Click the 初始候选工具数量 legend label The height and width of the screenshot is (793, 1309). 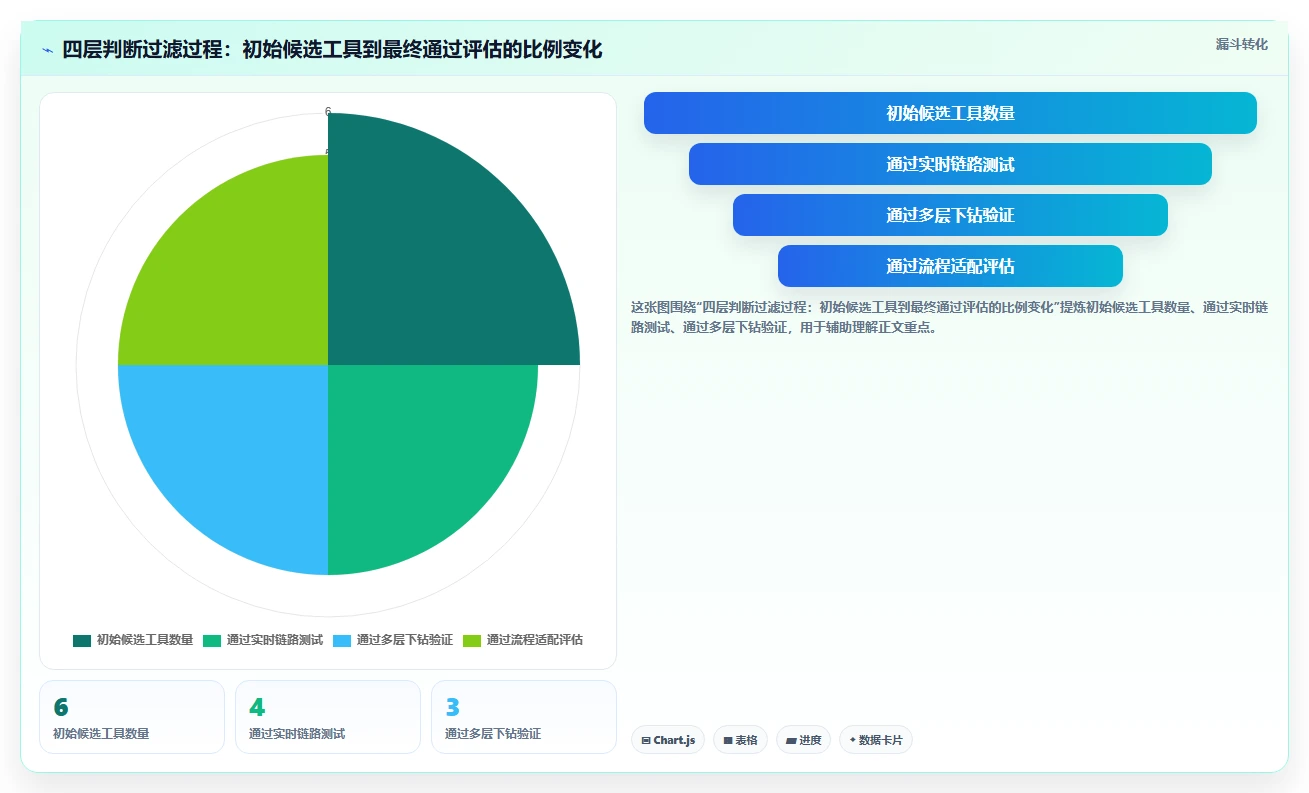[145, 640]
